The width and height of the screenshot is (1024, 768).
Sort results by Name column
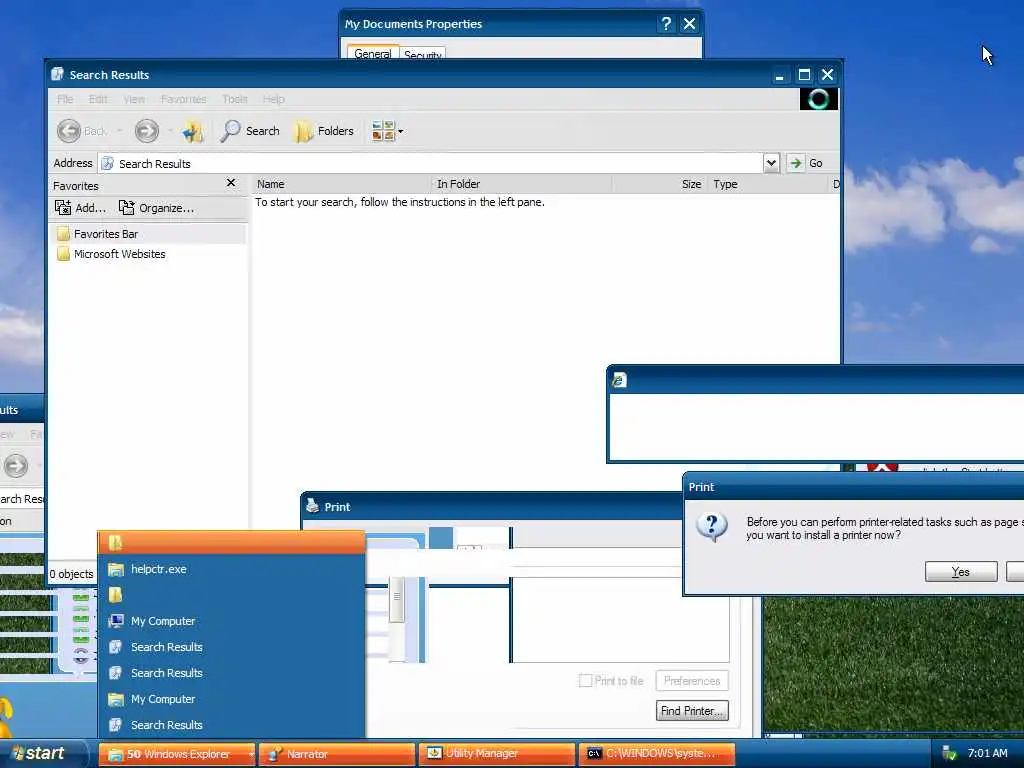(x=342, y=184)
